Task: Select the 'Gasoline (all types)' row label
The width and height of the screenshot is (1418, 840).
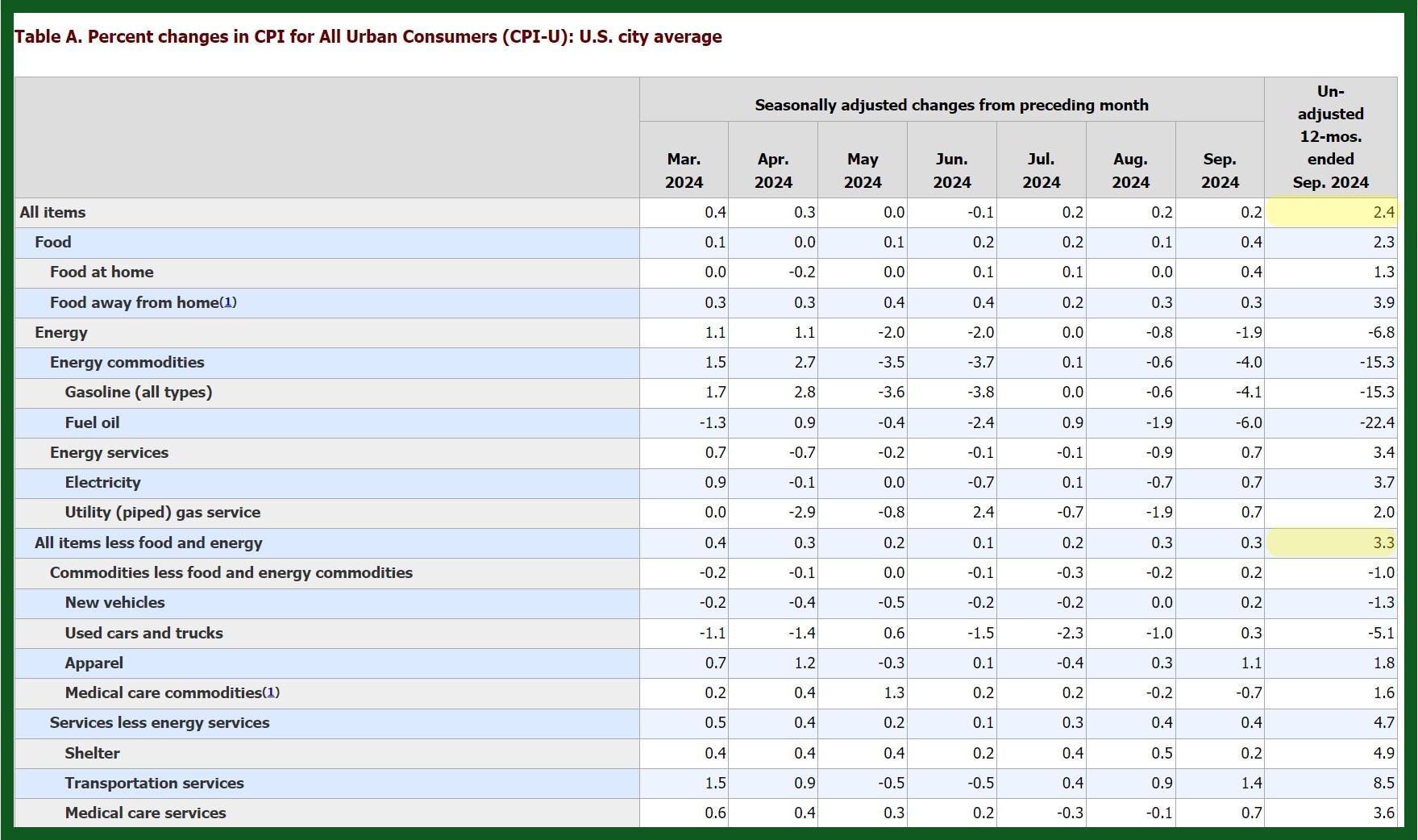Action: tap(139, 392)
